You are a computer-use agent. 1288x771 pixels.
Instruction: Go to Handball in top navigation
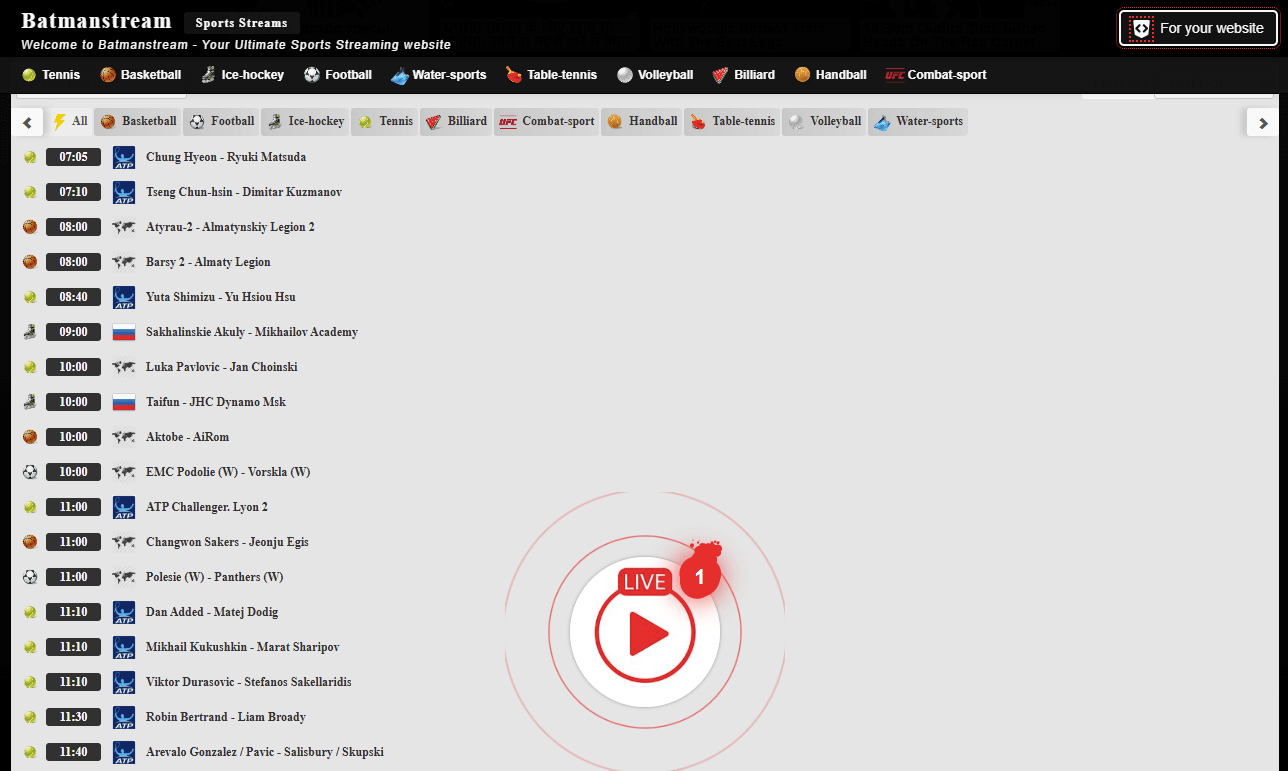coord(830,75)
